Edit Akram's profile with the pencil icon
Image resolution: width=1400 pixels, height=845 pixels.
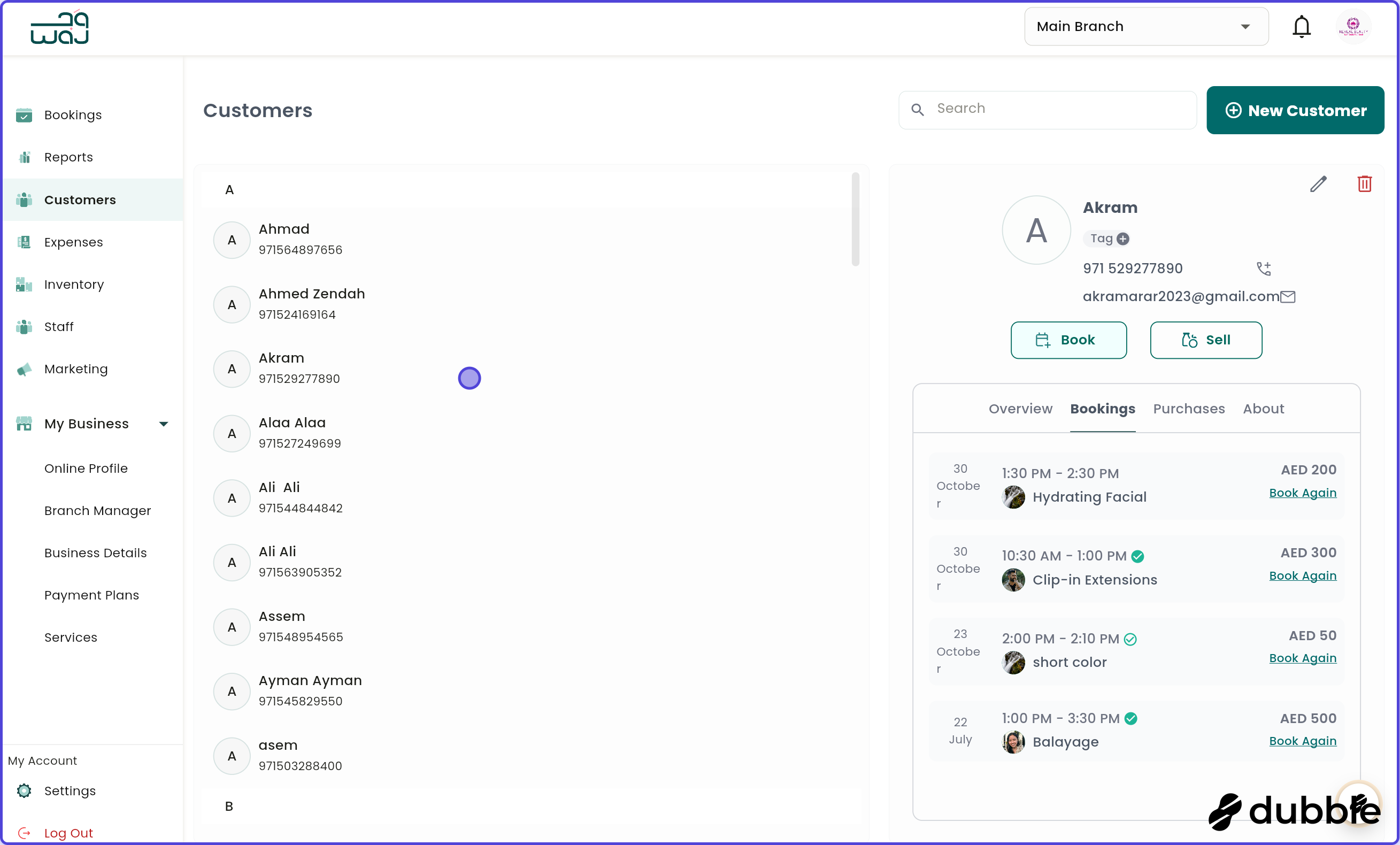tap(1319, 184)
